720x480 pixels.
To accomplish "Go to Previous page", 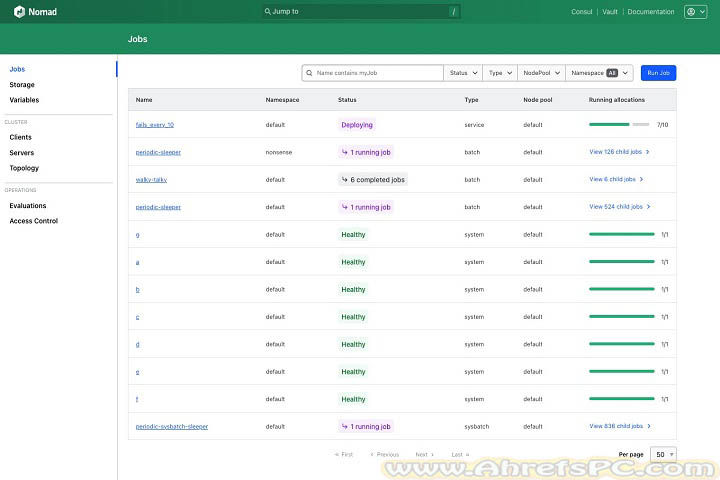I will tap(385, 454).
